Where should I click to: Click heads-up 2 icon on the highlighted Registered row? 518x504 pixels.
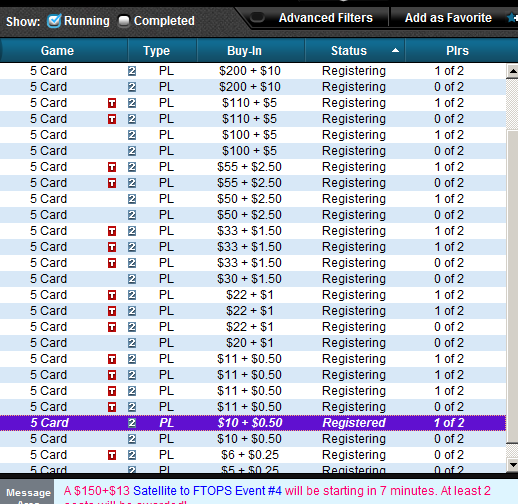pyautogui.click(x=132, y=423)
